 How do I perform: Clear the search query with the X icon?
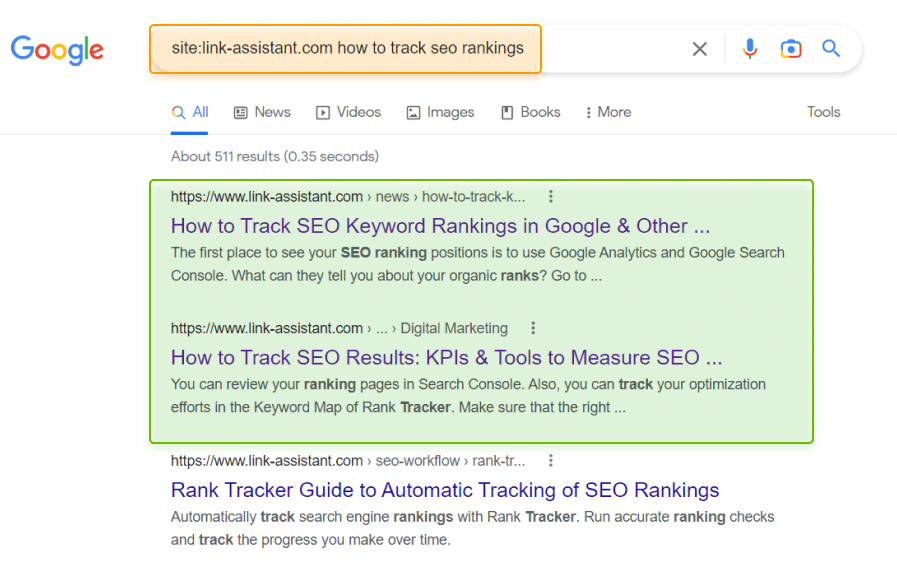pyautogui.click(x=700, y=49)
